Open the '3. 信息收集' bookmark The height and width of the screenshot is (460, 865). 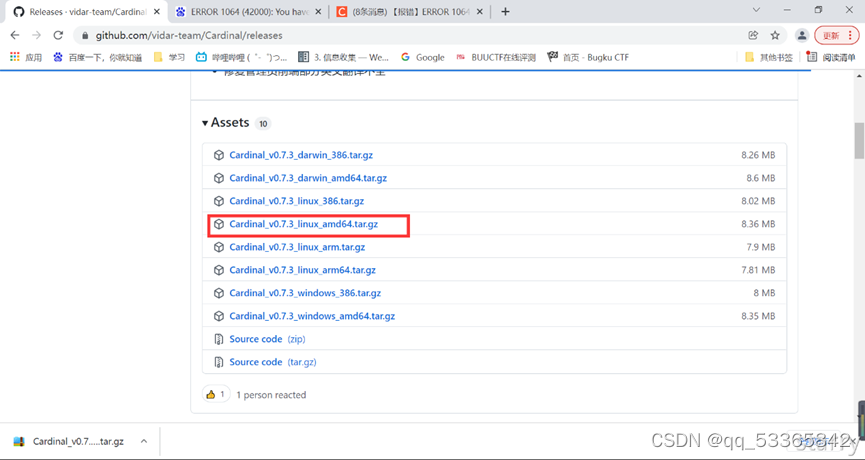(x=343, y=57)
